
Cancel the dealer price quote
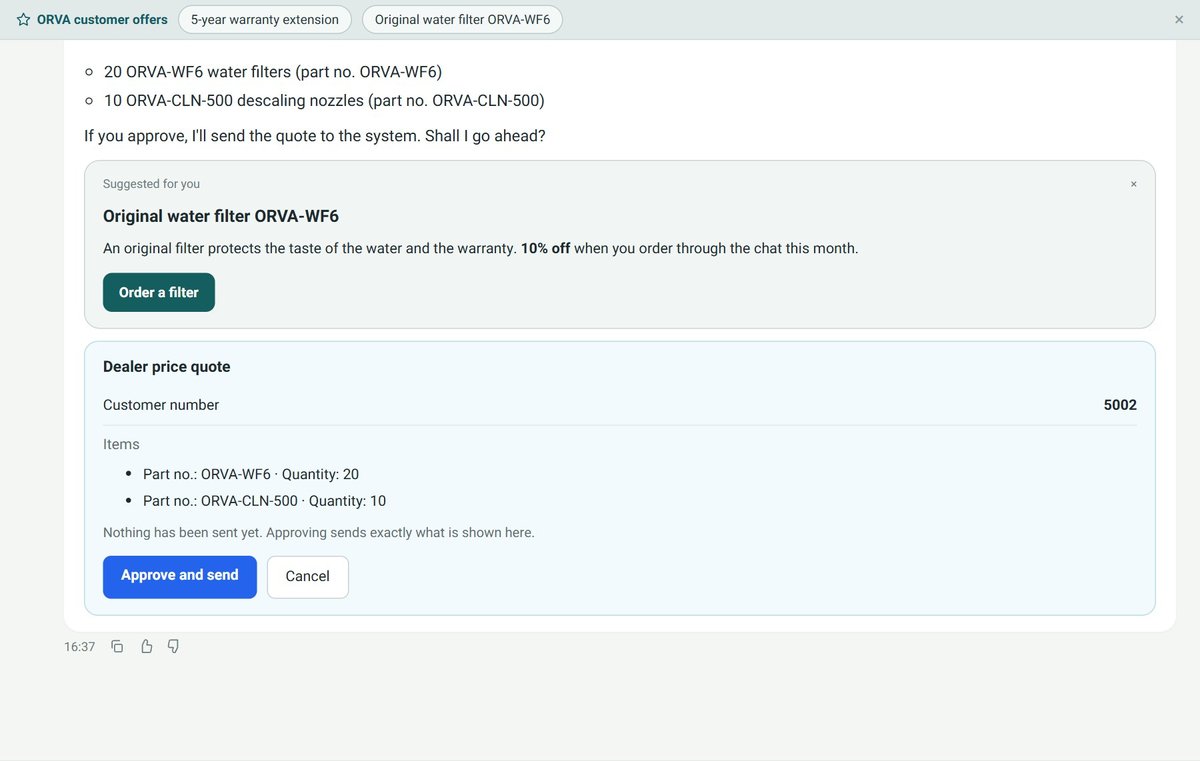click(308, 577)
